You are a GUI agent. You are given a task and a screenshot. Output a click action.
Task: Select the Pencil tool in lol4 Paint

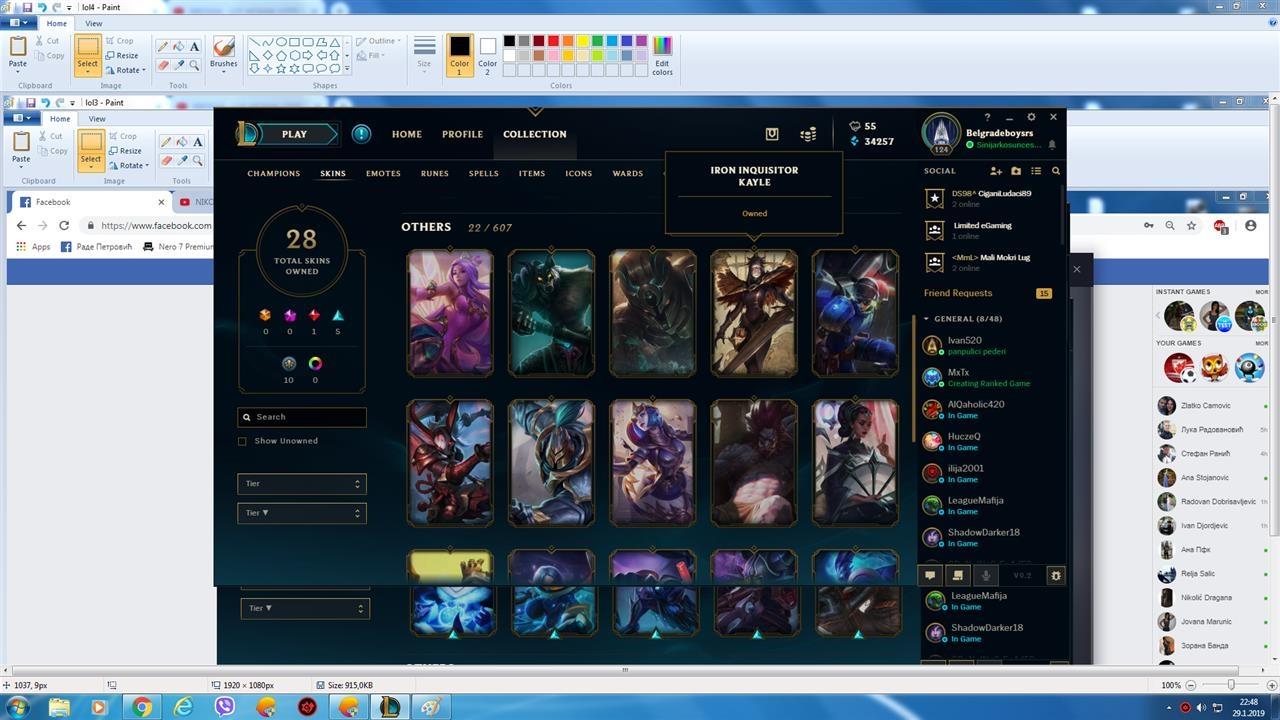(x=164, y=46)
